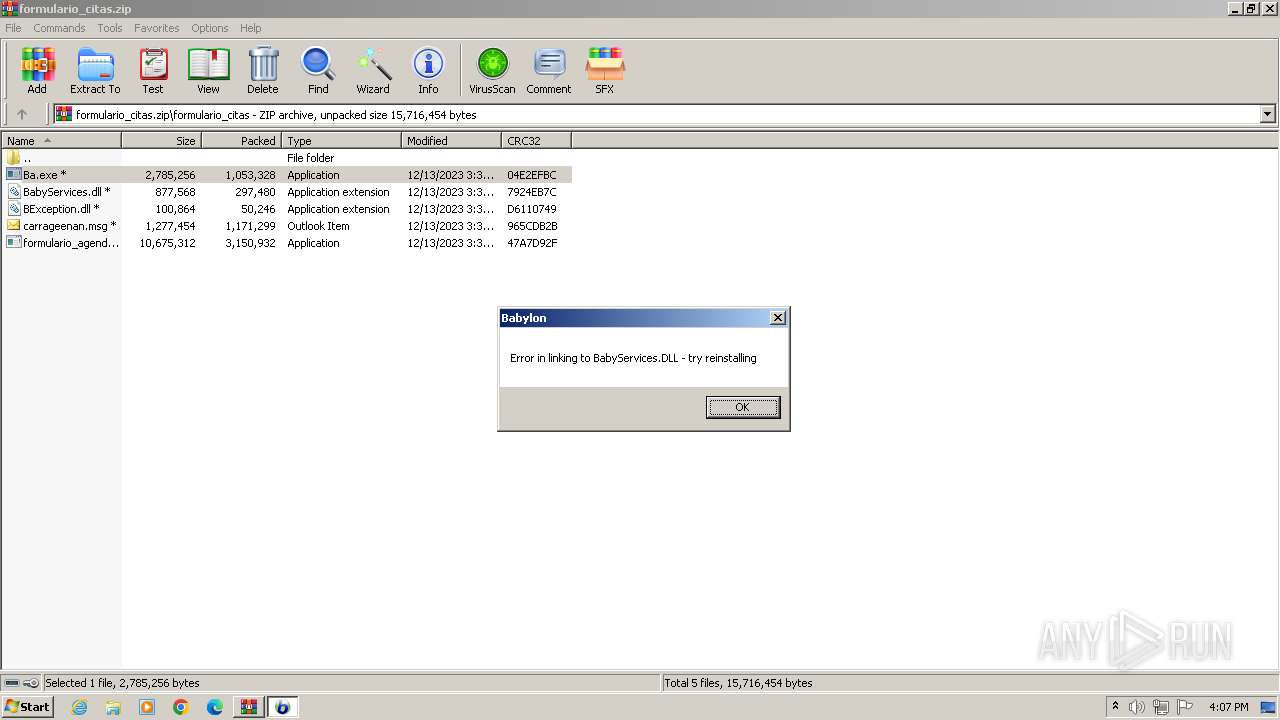Image resolution: width=1280 pixels, height=720 pixels.
Task: Sort files by Name column
Action: [x=61, y=141]
